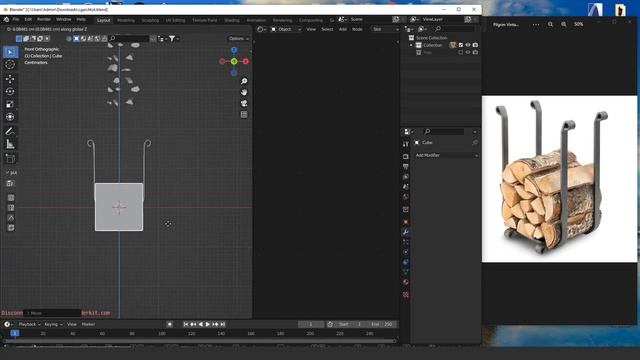The image size is (640, 360).
Task: Zoom out on the photo viewer
Action: click(551, 24)
